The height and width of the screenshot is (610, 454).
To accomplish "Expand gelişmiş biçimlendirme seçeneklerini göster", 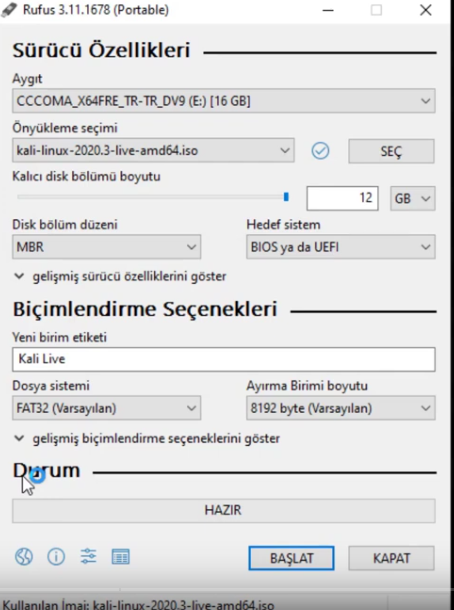I will [147, 438].
